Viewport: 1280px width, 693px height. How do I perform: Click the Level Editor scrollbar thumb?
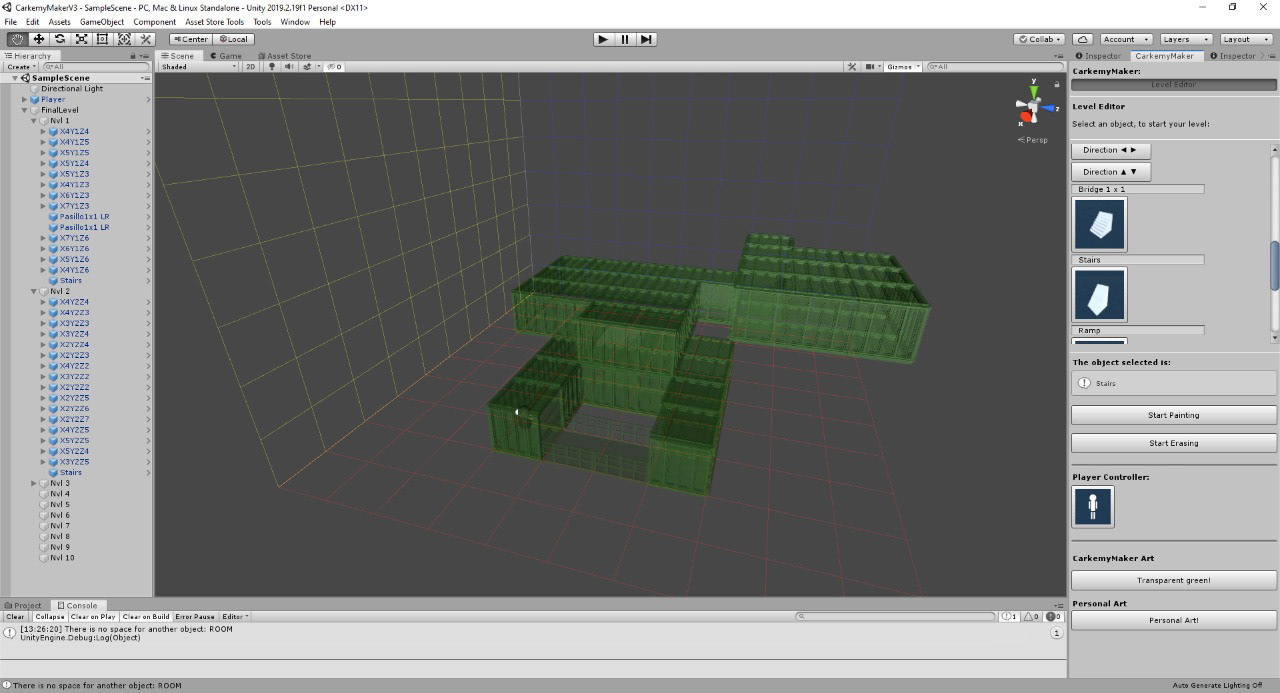pyautogui.click(x=1275, y=265)
